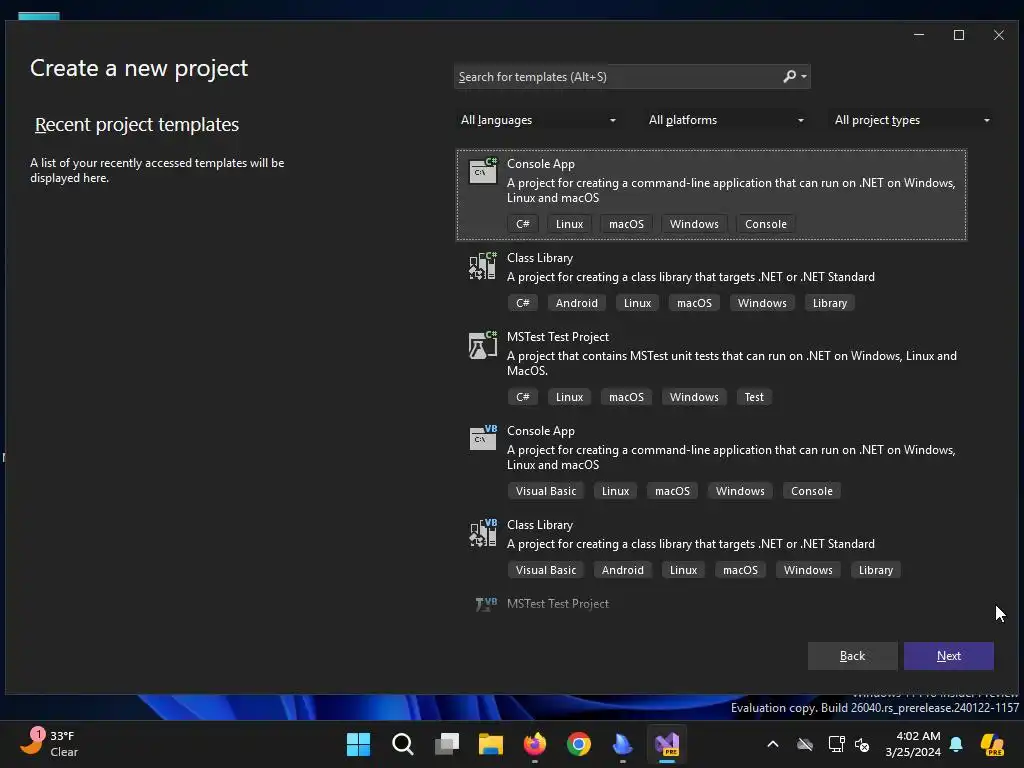
Task: Open the clock showing 4:02 AM
Action: pyautogui.click(x=912, y=744)
